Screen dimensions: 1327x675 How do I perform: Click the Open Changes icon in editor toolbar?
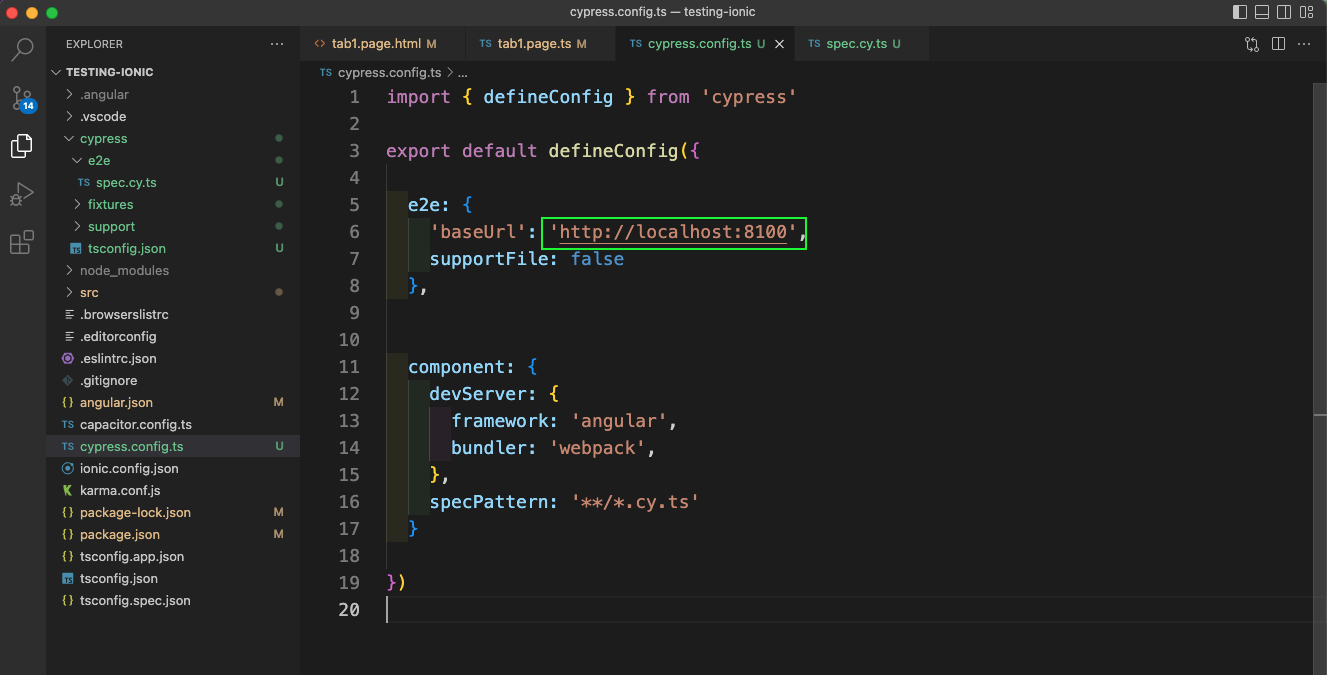point(1252,44)
